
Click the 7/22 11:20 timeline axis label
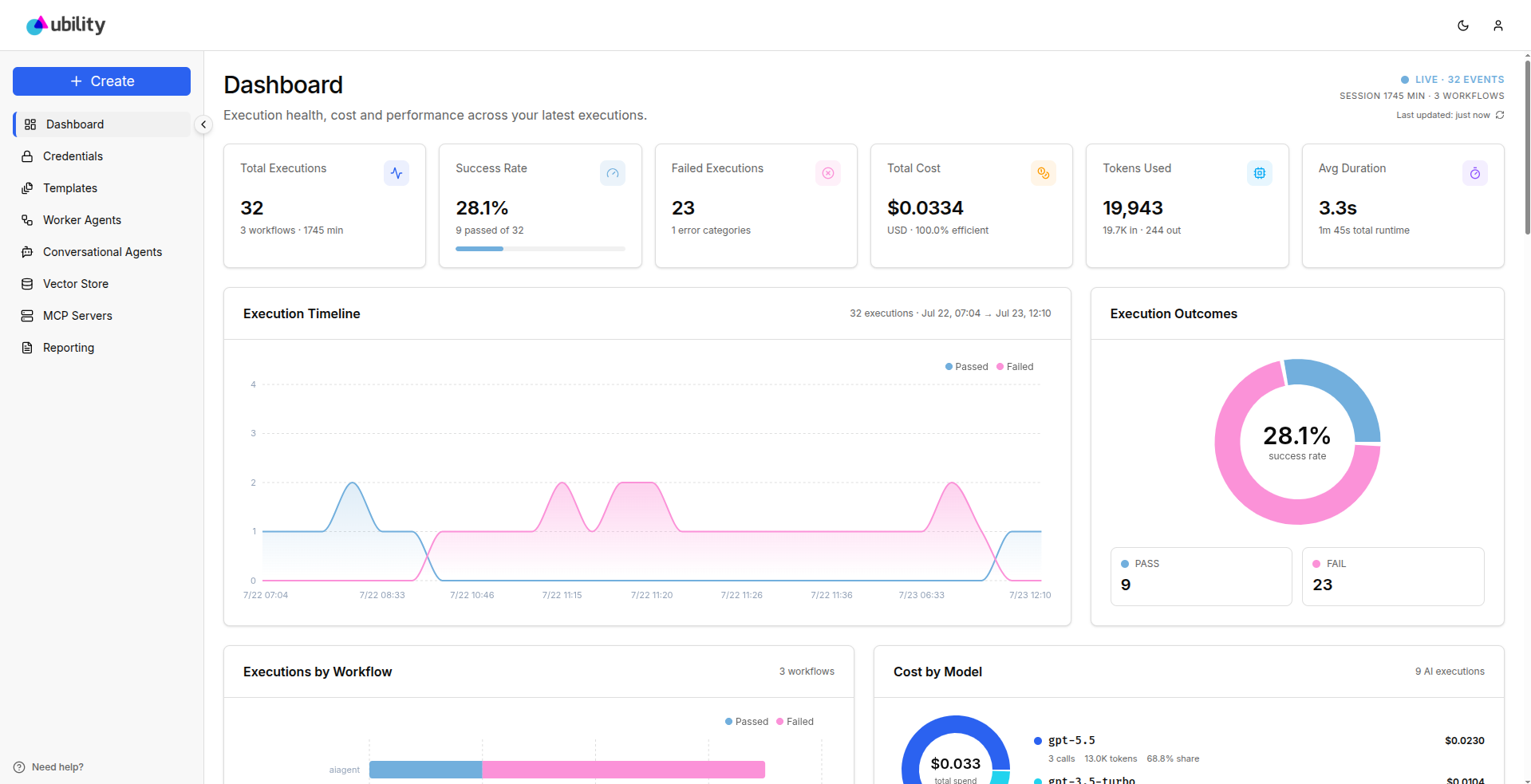[652, 595]
